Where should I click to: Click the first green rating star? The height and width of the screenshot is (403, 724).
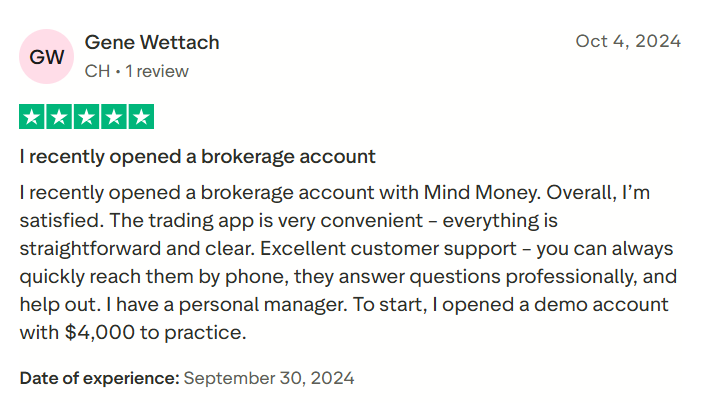tap(32, 117)
